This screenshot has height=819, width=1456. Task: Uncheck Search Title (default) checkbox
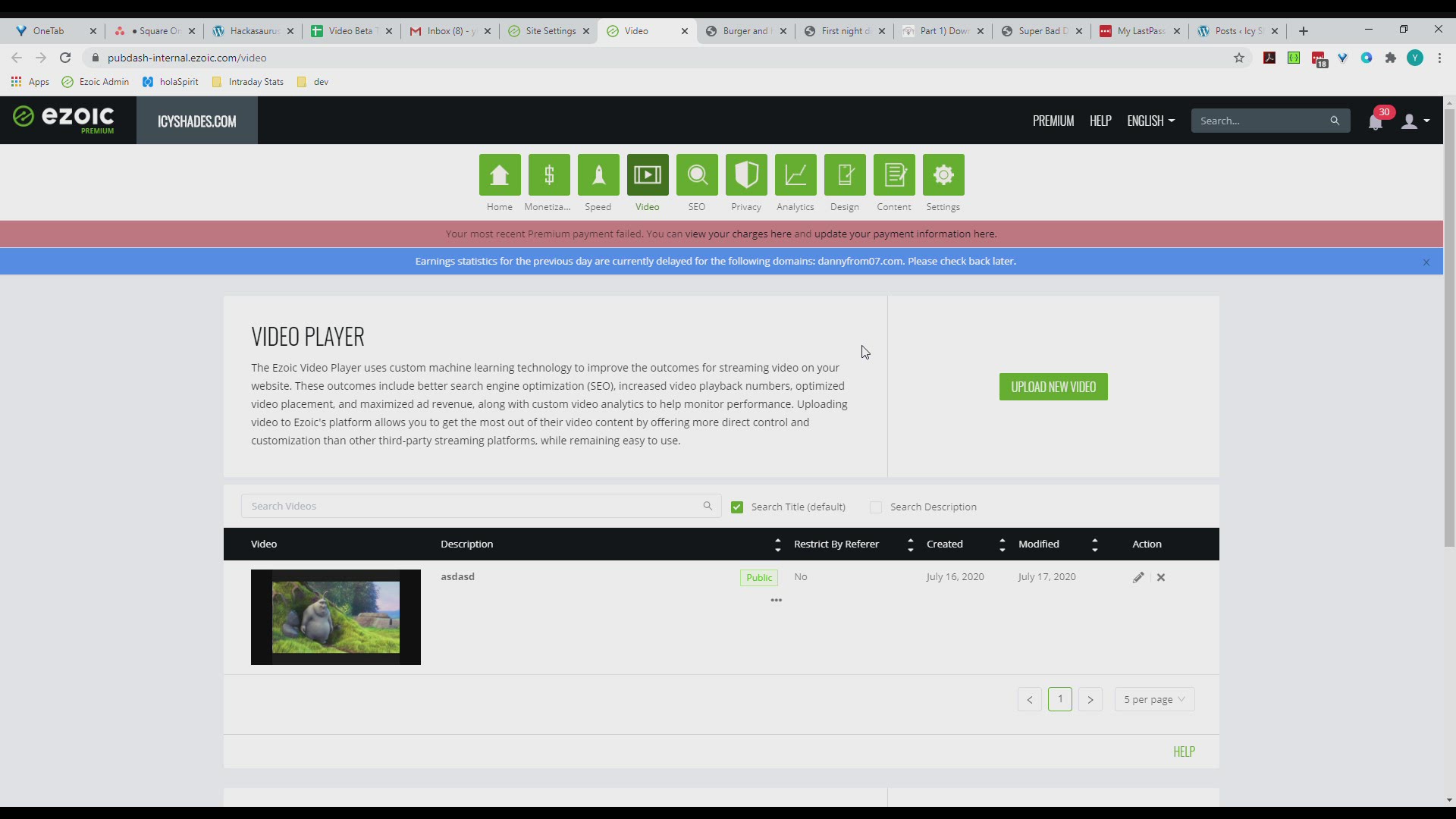point(737,507)
